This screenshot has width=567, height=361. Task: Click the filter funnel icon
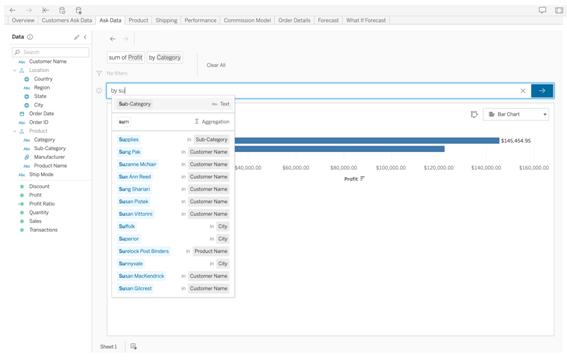(x=99, y=73)
